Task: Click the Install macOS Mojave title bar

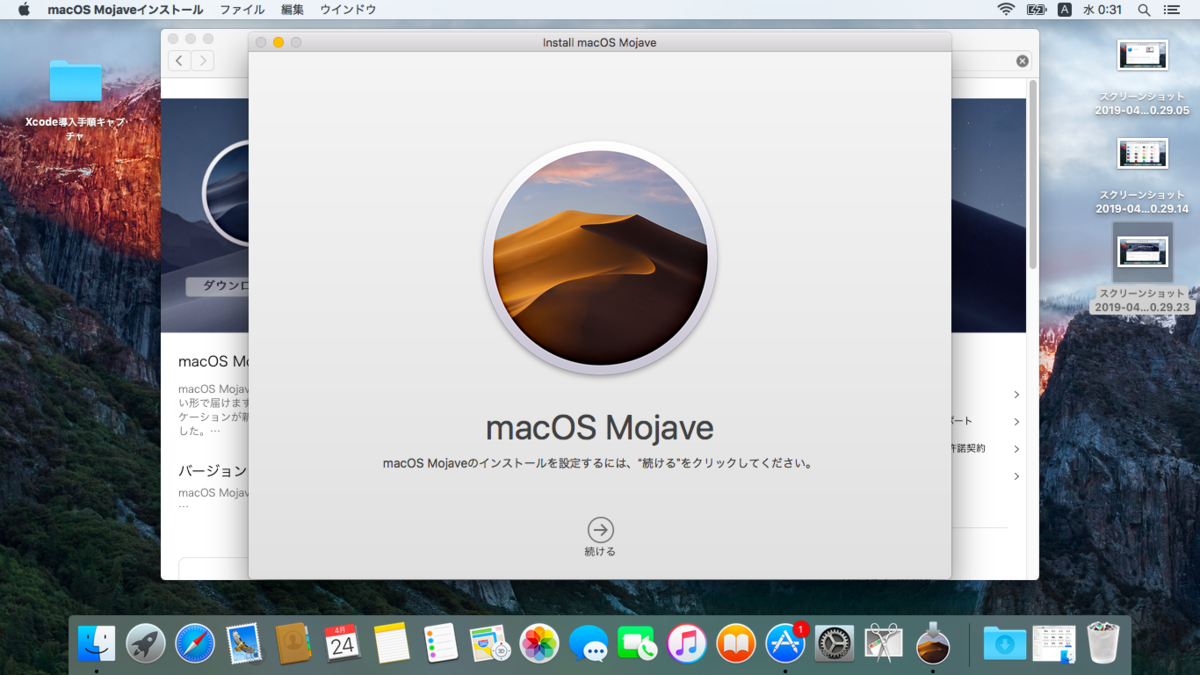Action: tap(600, 42)
